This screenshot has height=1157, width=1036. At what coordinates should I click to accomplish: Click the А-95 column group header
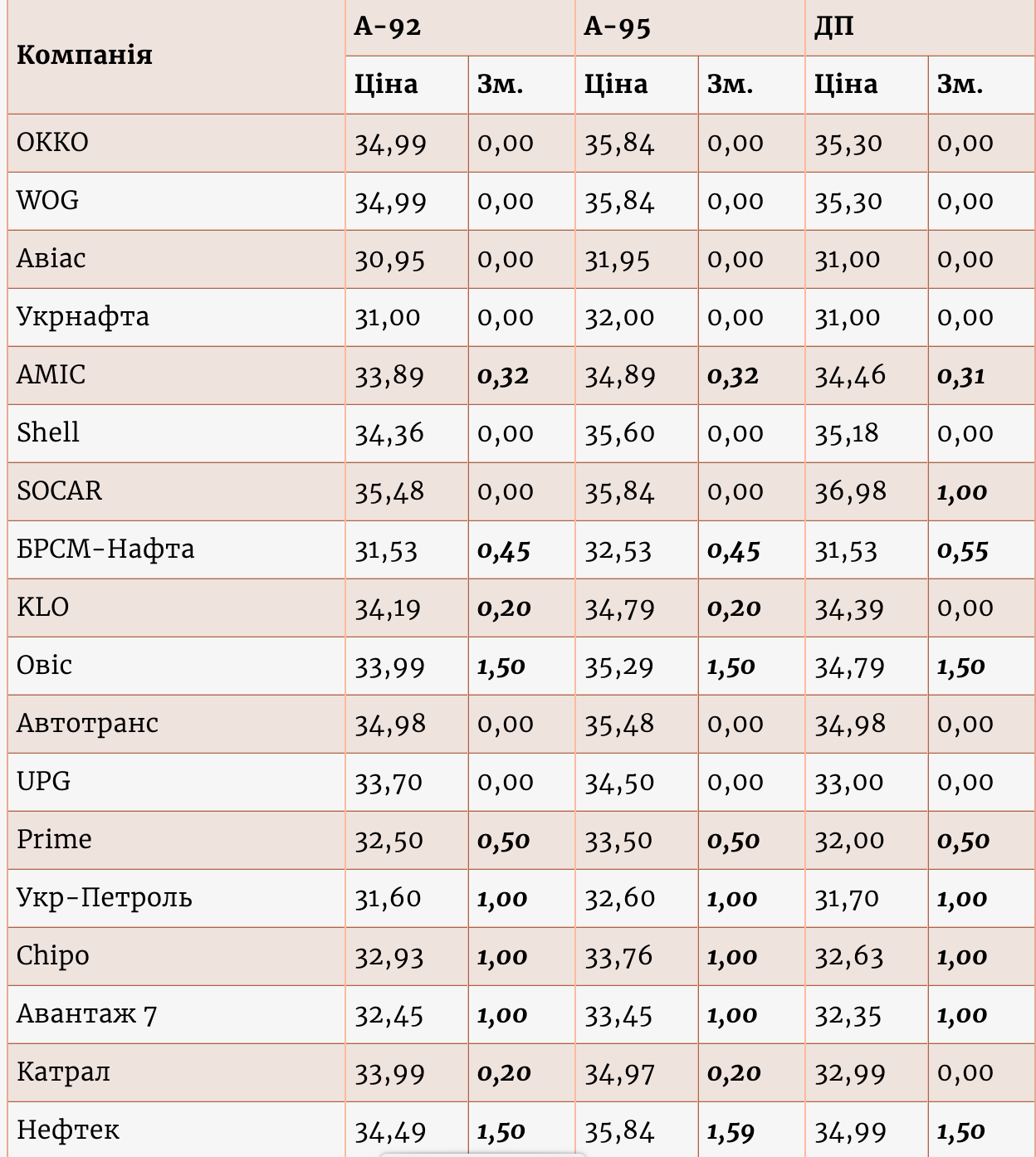tap(617, 27)
